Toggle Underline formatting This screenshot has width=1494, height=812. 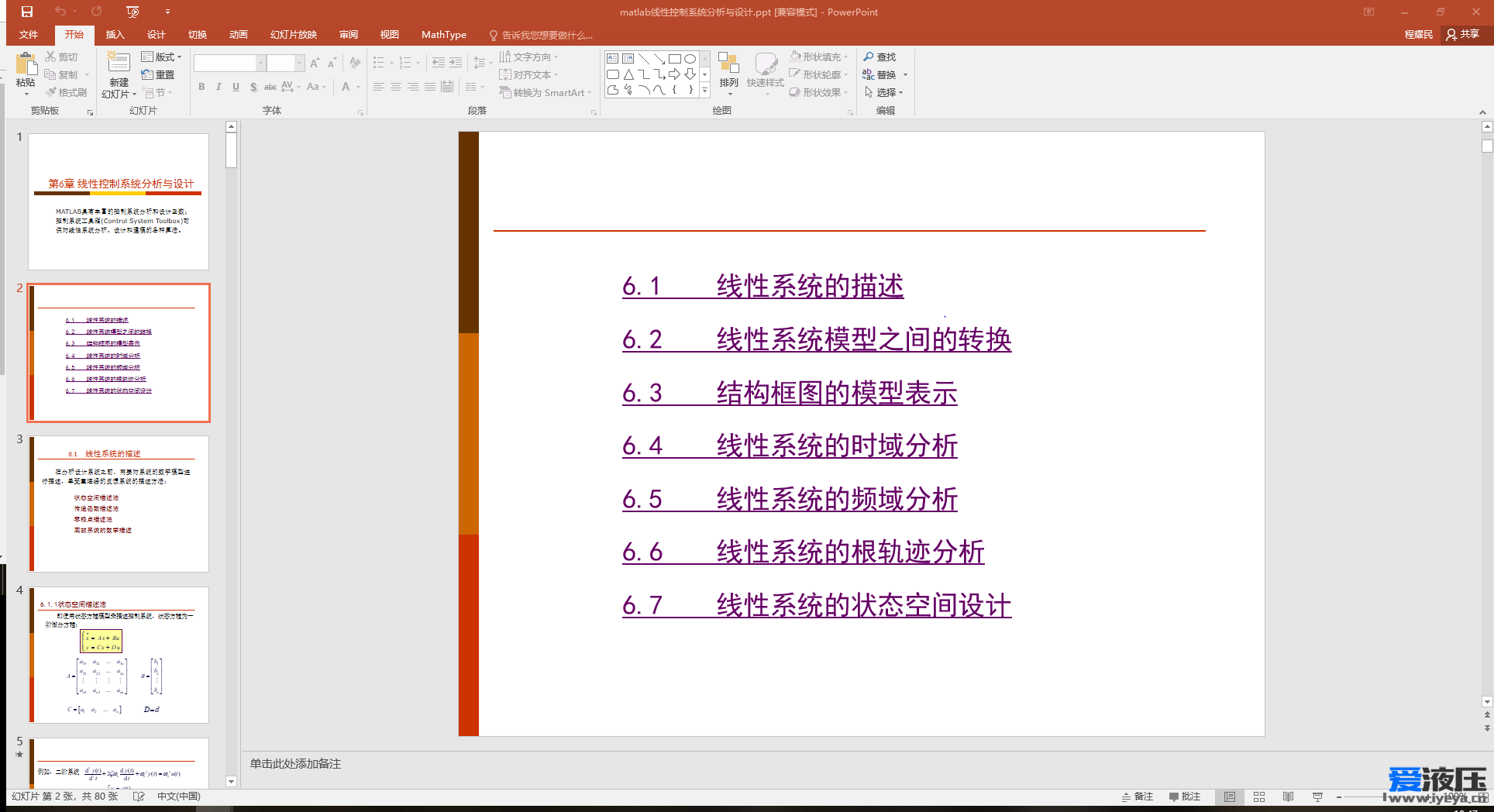coord(236,87)
